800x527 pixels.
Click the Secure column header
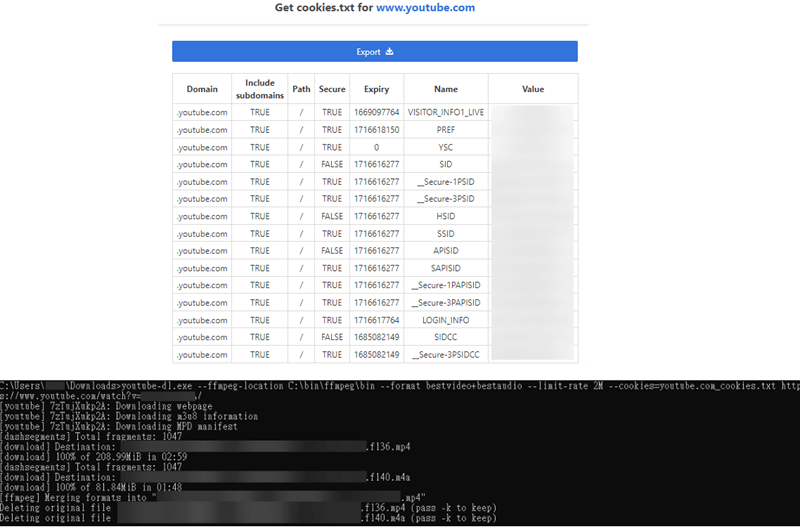tap(332, 89)
